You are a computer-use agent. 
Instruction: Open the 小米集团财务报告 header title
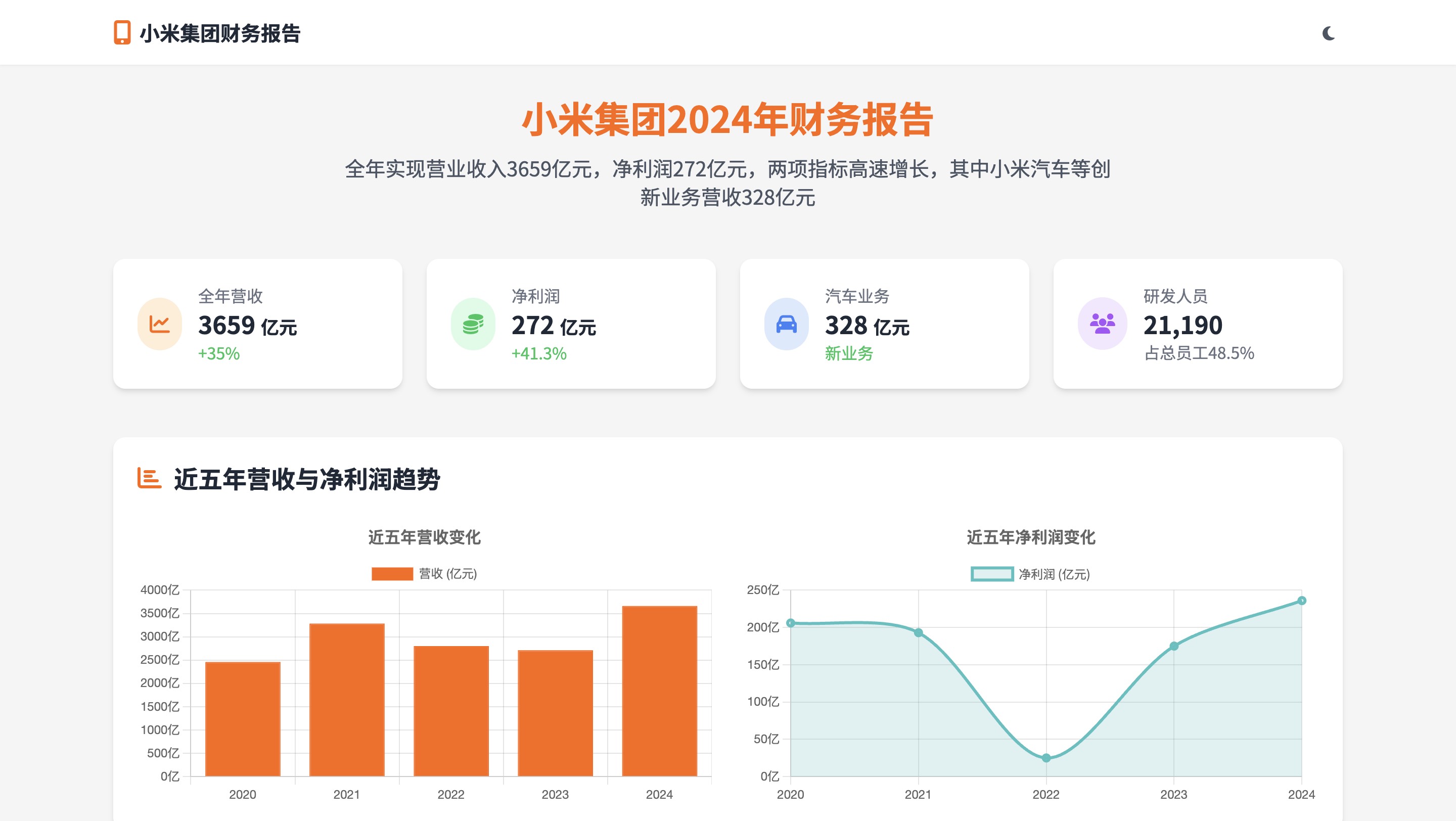click(220, 34)
